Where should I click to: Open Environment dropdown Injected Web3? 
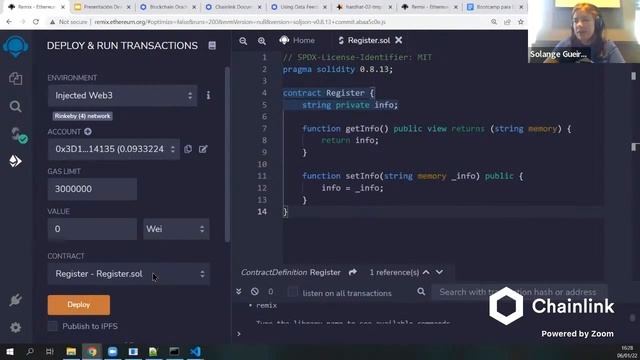pyautogui.click(x=122, y=96)
